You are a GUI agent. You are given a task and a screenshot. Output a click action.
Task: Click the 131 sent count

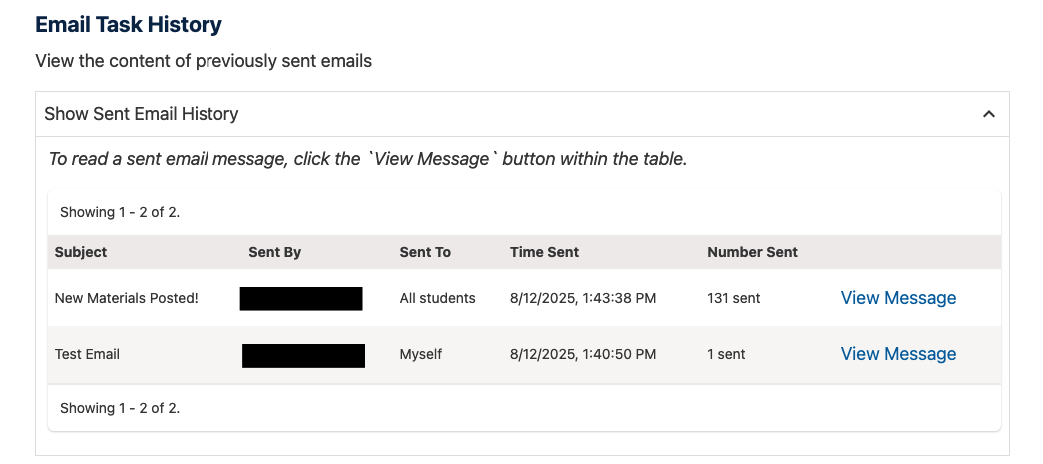coord(732,298)
